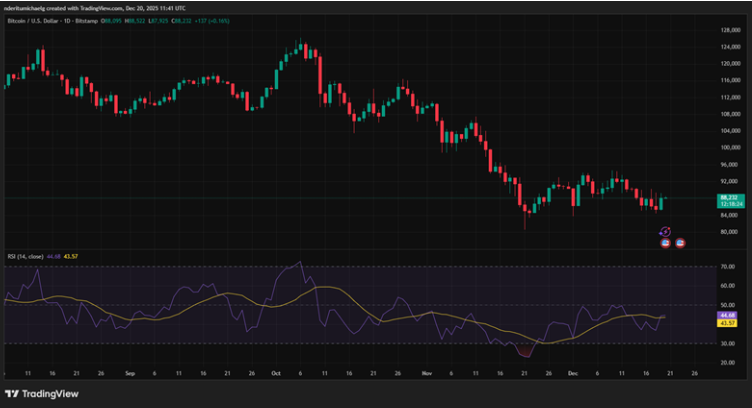
Task: Click the RSI 70.00 scale level label
Action: tap(728, 267)
